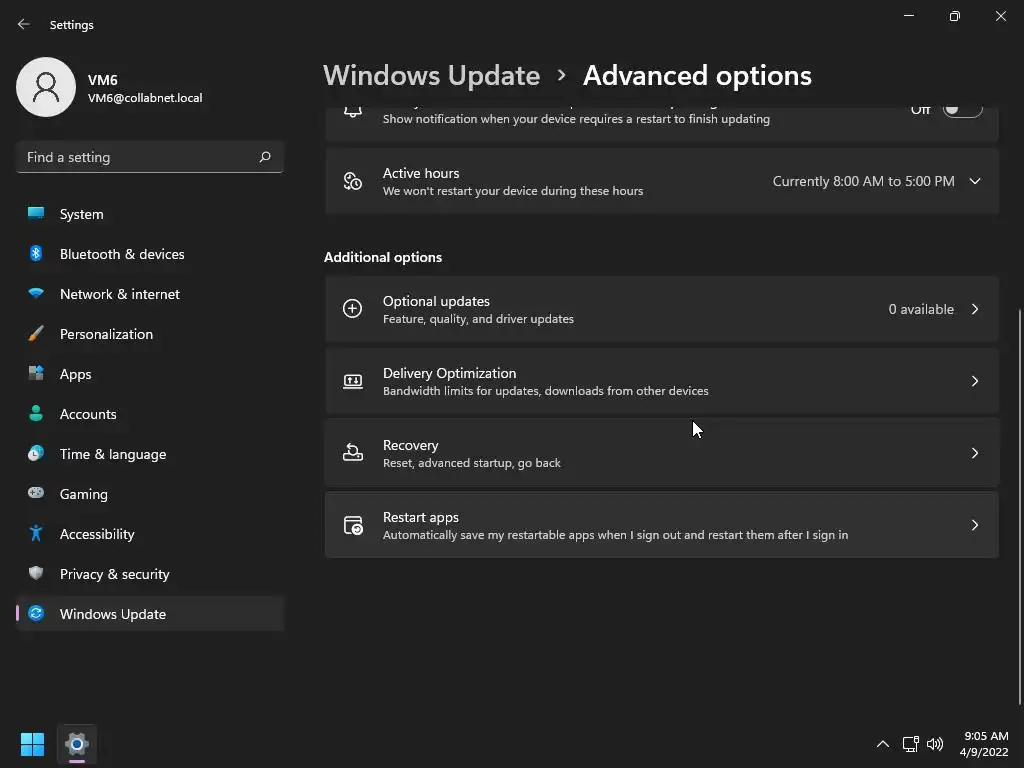
Task: Click the Accessibility figure icon
Action: (x=36, y=534)
